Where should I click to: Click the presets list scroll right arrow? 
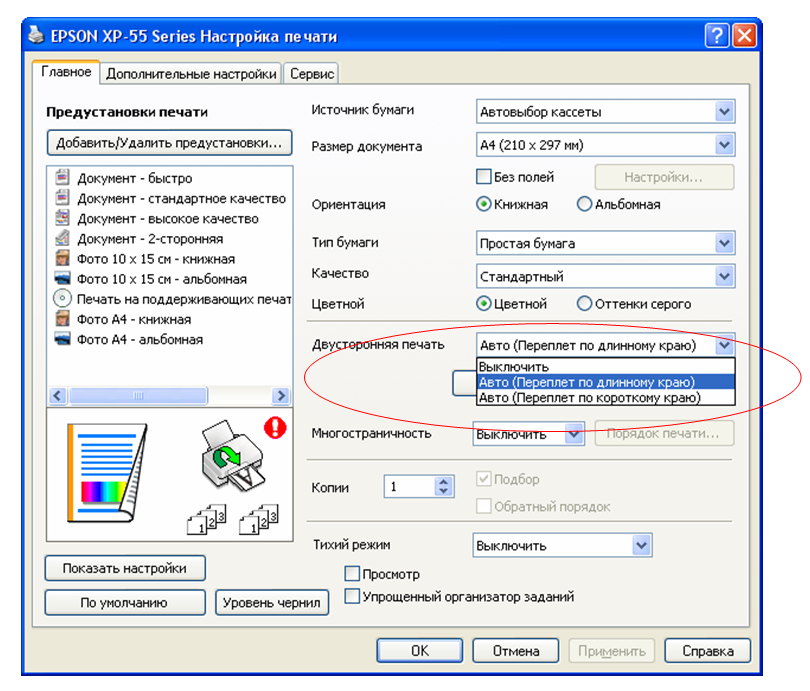point(281,396)
